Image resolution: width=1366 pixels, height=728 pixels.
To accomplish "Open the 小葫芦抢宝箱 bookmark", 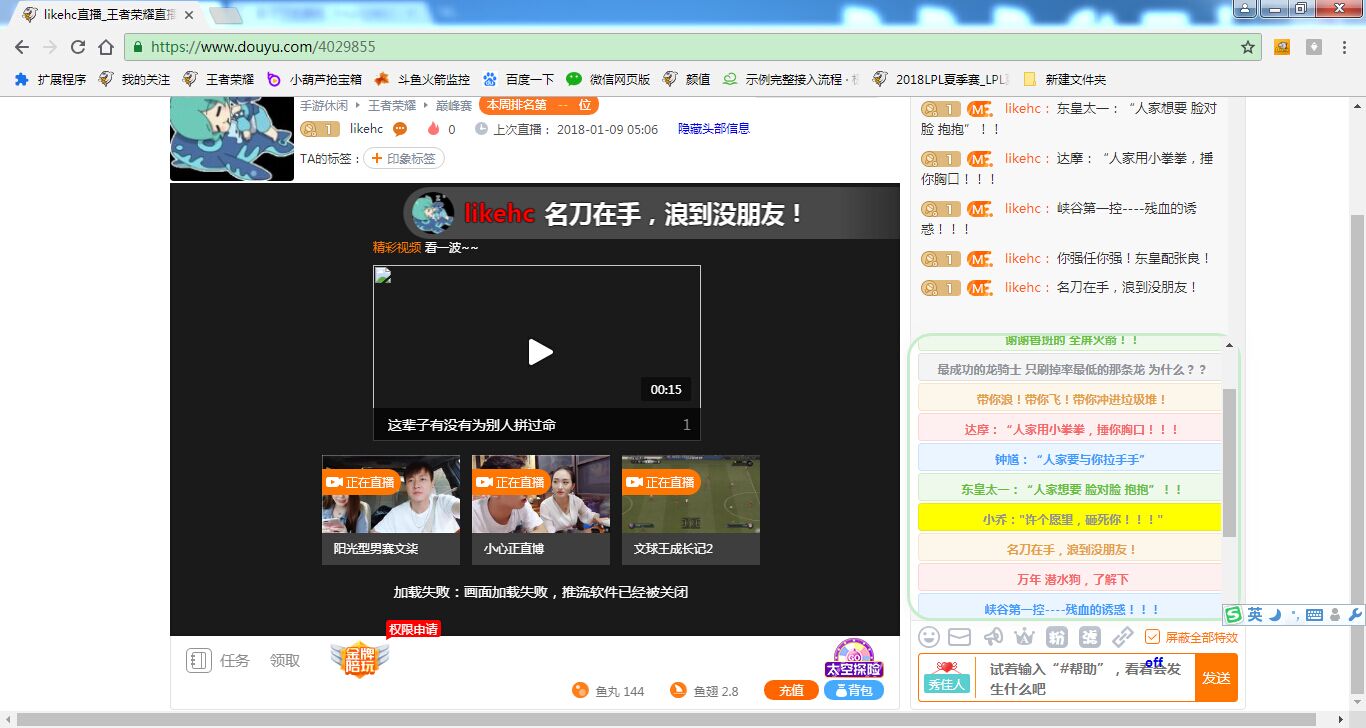I will point(314,79).
